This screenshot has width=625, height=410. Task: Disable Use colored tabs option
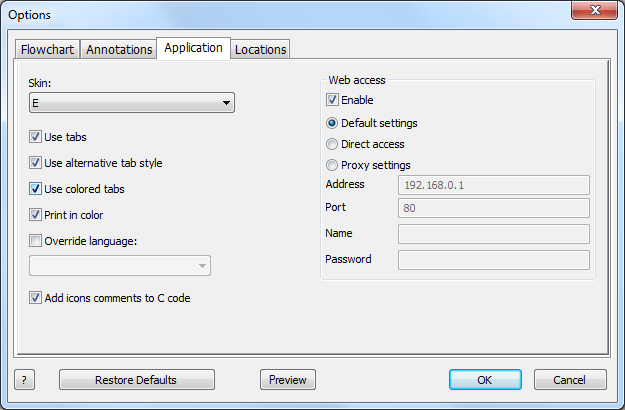[35, 188]
